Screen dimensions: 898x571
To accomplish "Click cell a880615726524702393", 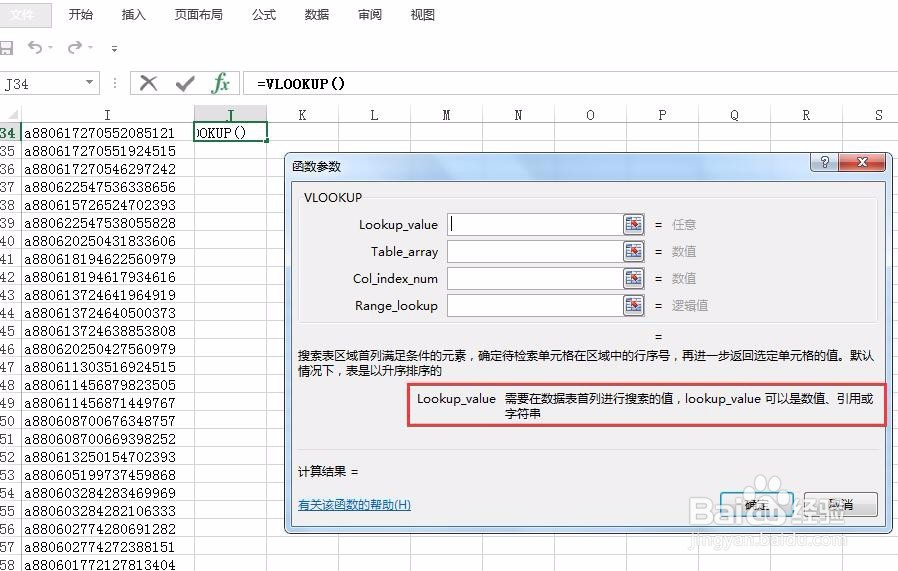I will 107,205.
